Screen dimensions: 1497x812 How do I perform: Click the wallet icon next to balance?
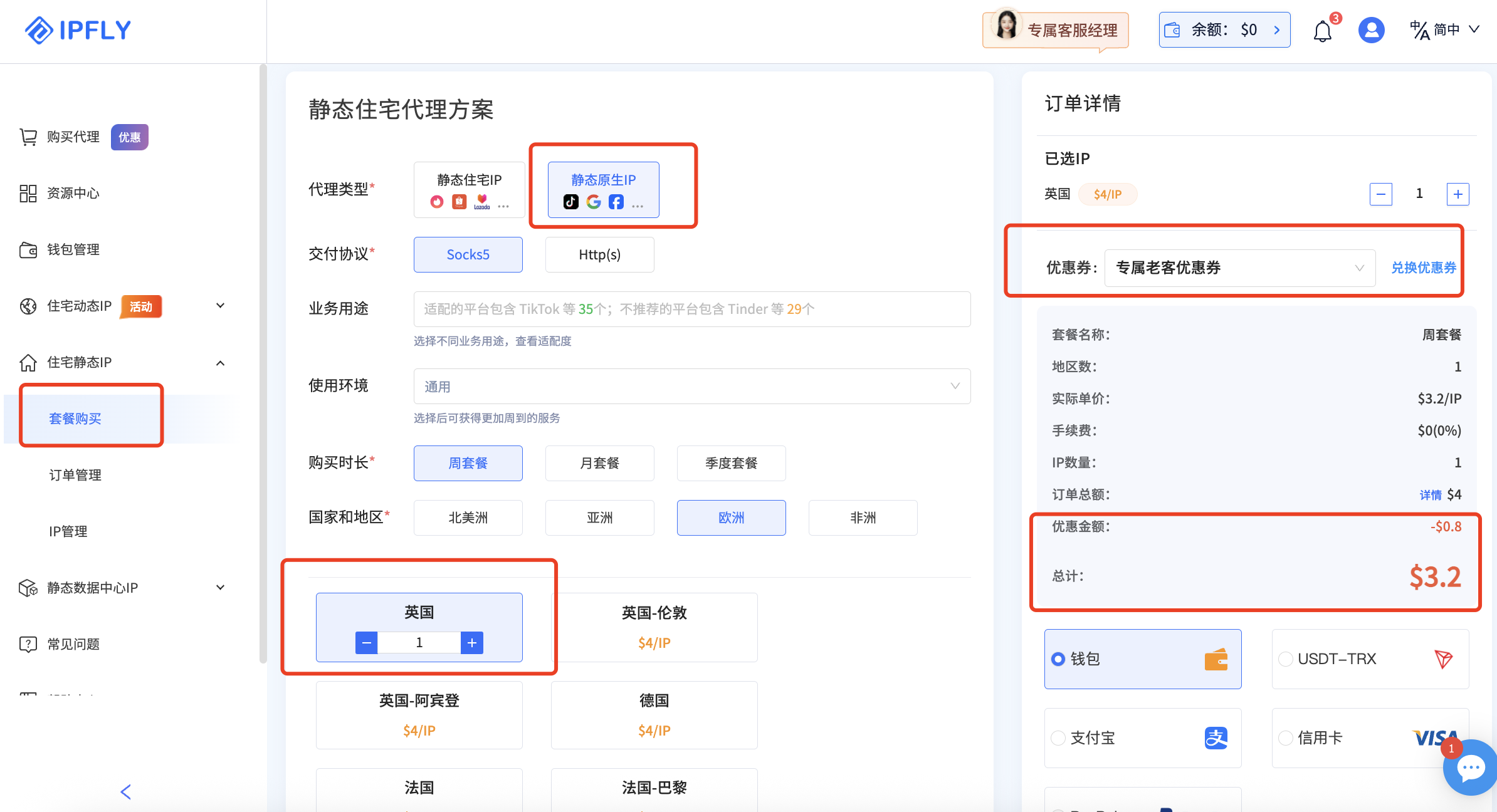tap(1172, 30)
